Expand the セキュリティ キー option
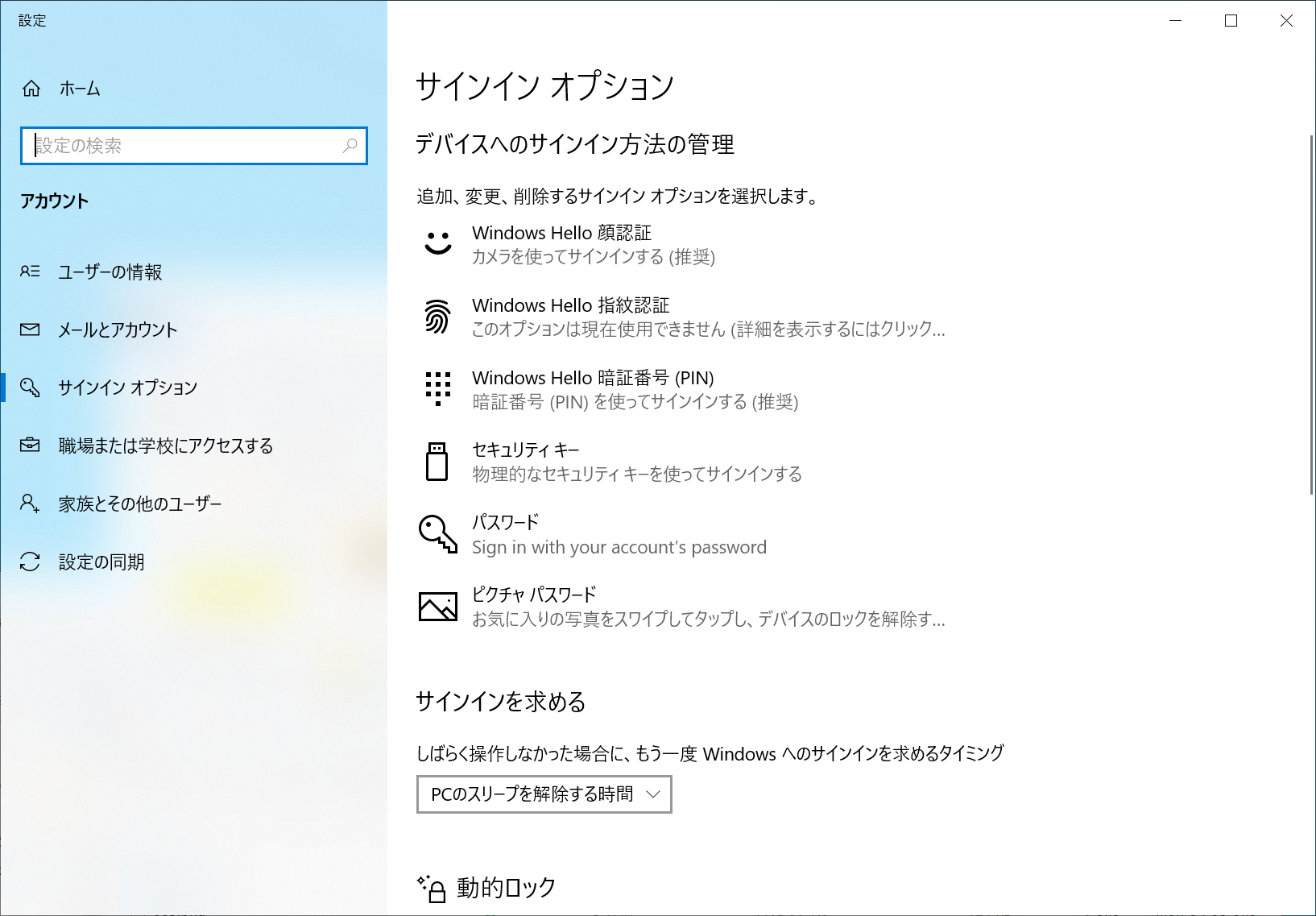The height and width of the screenshot is (916, 1316). [x=681, y=462]
